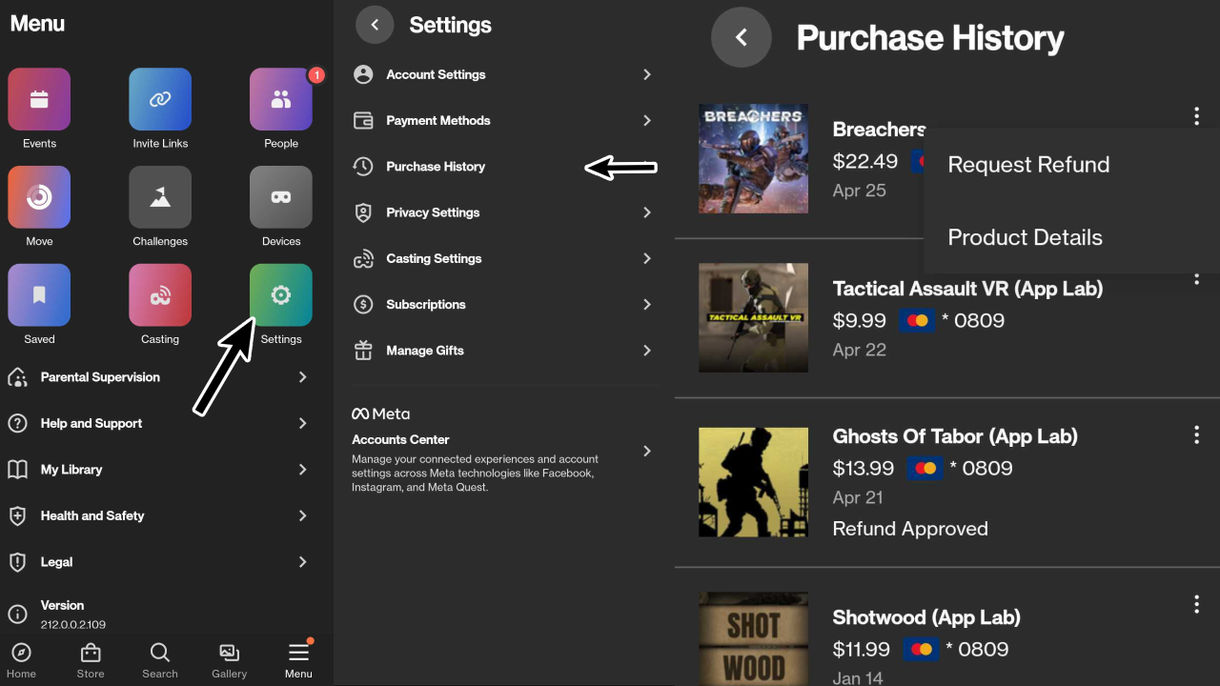1220x686 pixels.
Task: Select Product Details menu option
Action: click(1025, 238)
